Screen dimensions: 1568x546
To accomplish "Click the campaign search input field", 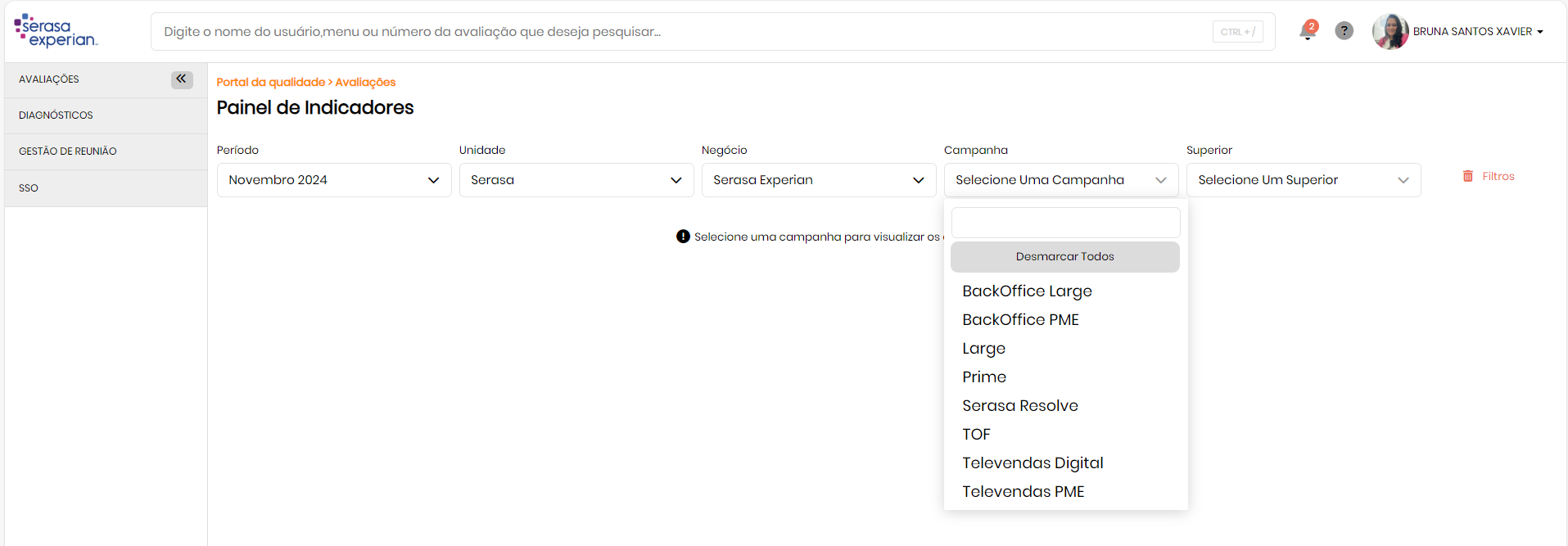I will point(1065,223).
